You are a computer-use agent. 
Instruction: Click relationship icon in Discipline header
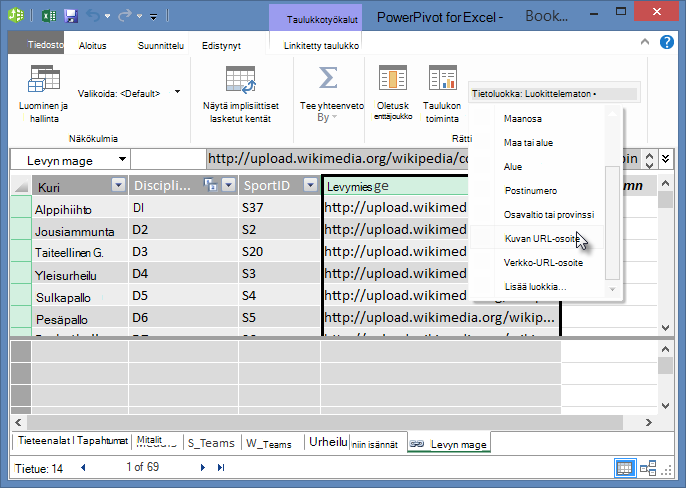pos(210,185)
